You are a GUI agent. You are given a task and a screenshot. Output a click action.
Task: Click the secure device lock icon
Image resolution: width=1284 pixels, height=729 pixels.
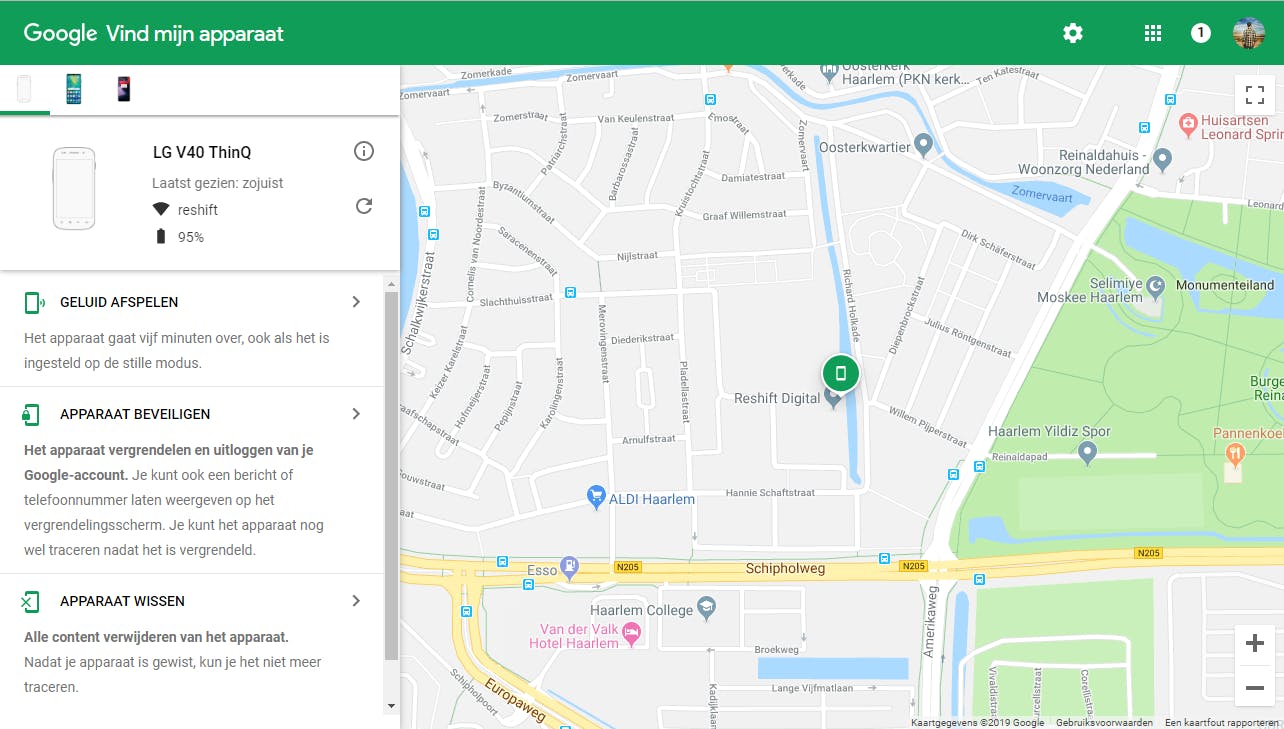point(32,414)
